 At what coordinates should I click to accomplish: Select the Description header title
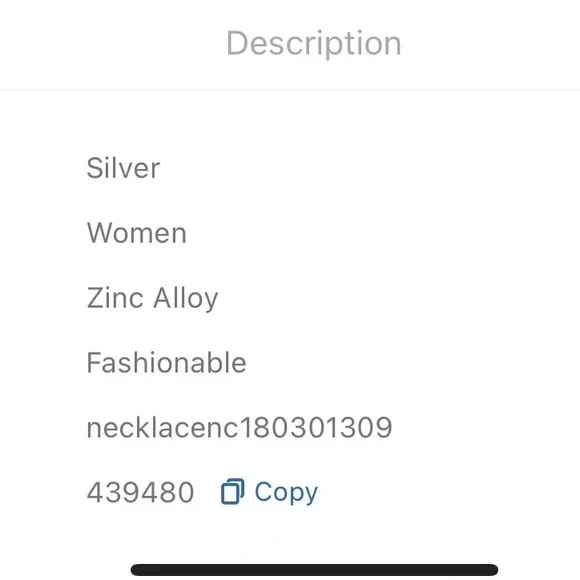tap(314, 44)
